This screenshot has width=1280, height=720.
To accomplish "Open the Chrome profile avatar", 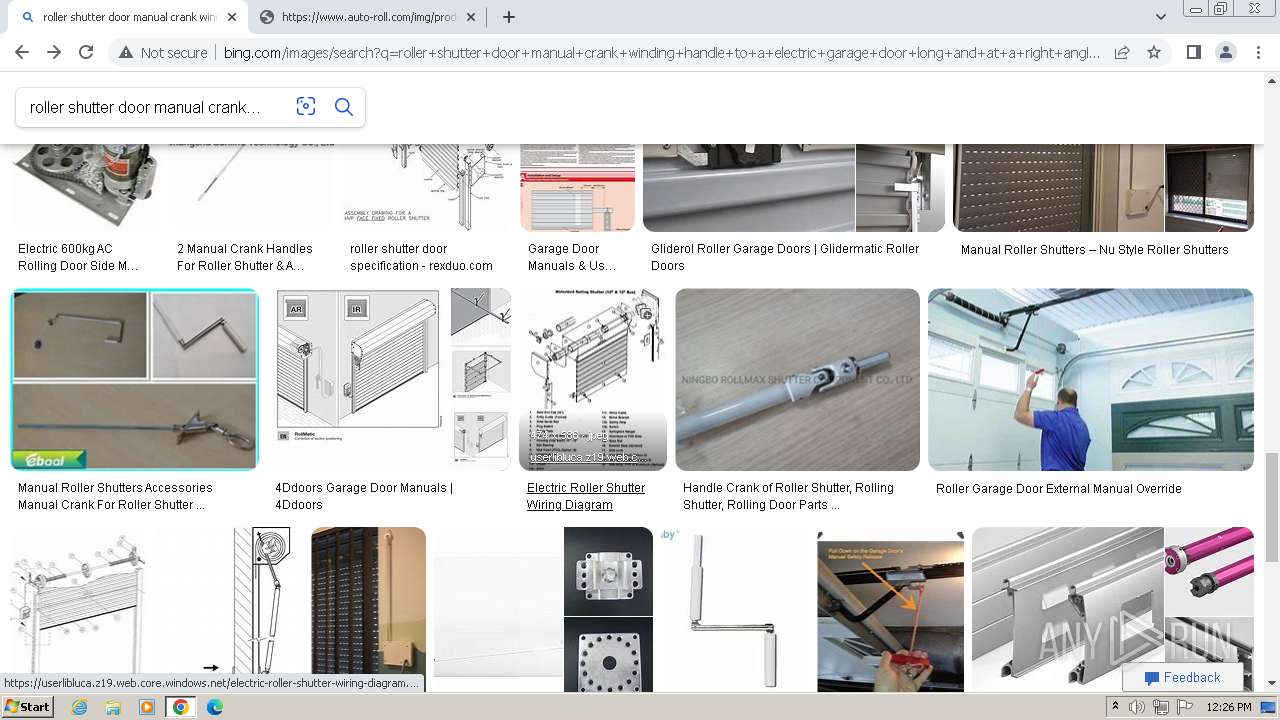I will tap(1226, 52).
